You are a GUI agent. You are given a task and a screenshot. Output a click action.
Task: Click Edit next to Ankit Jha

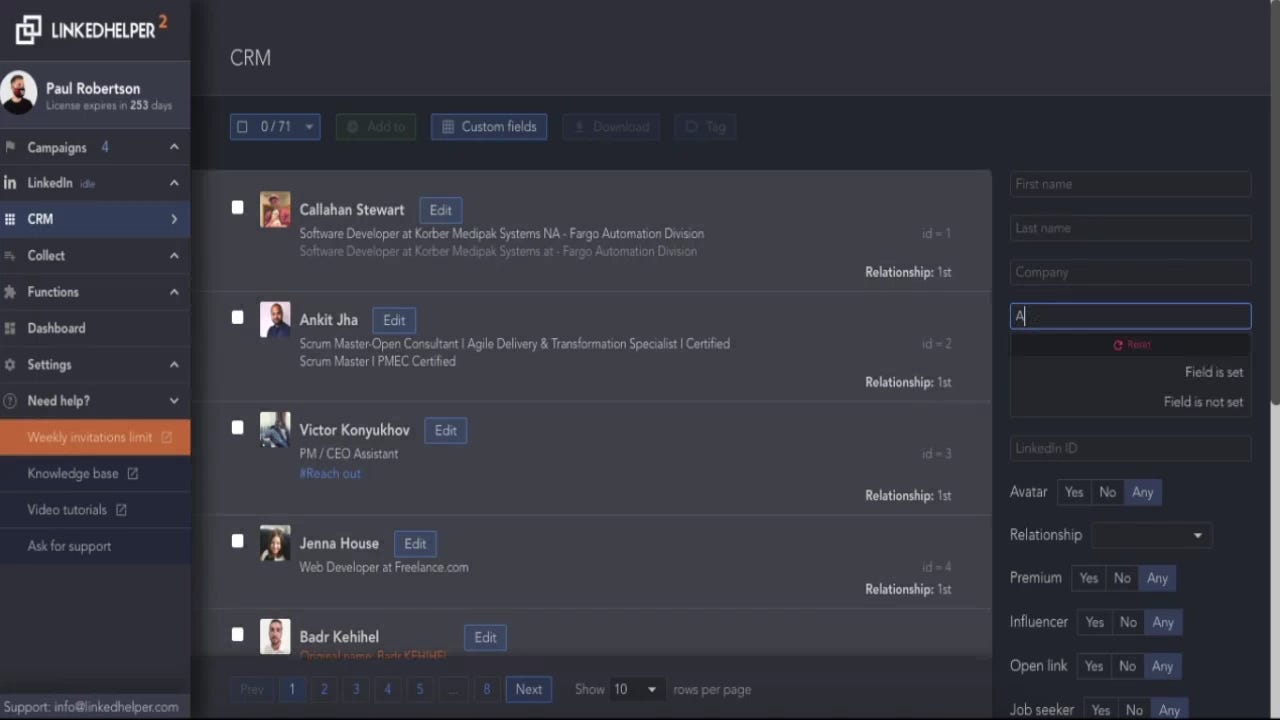point(394,320)
